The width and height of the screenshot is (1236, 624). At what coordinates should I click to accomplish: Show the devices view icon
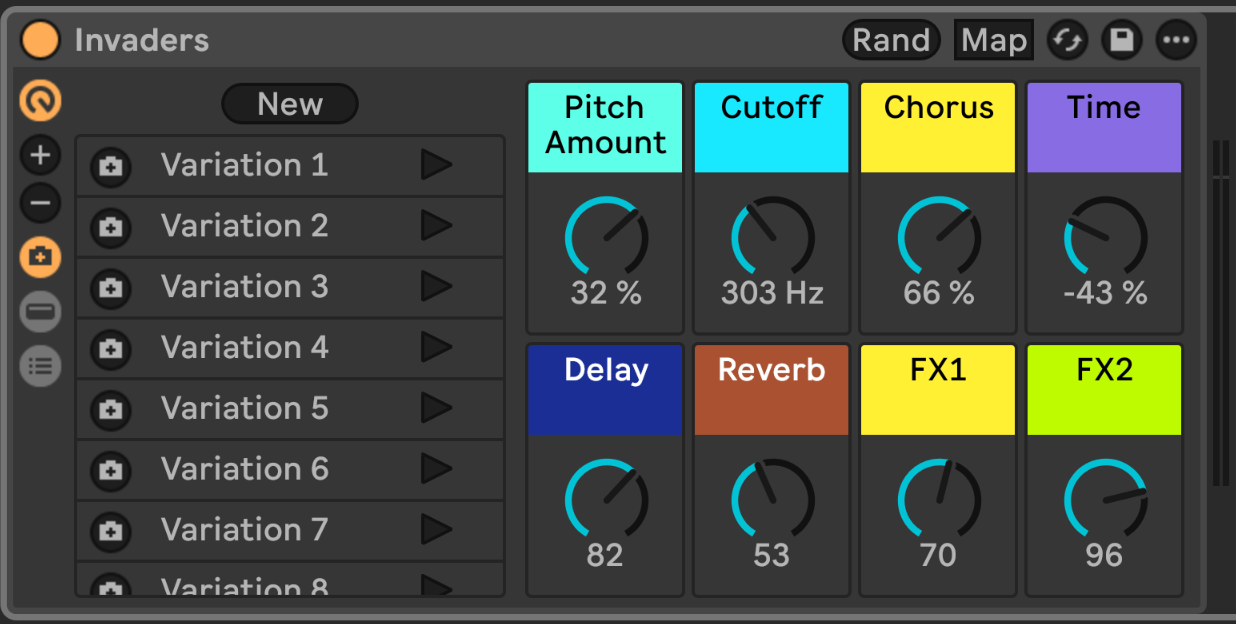[x=41, y=366]
